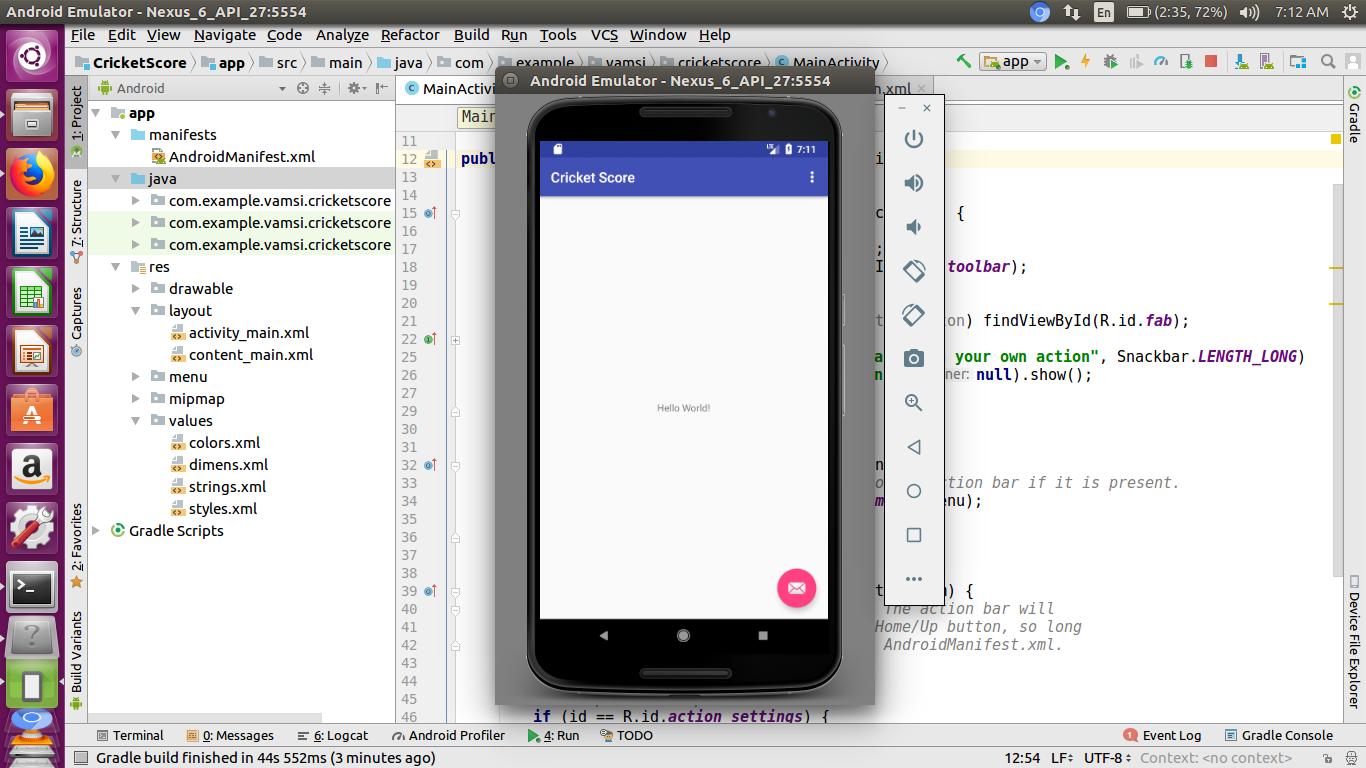
Task: Launch Firefox from Ubuntu dock
Action: click(x=32, y=174)
